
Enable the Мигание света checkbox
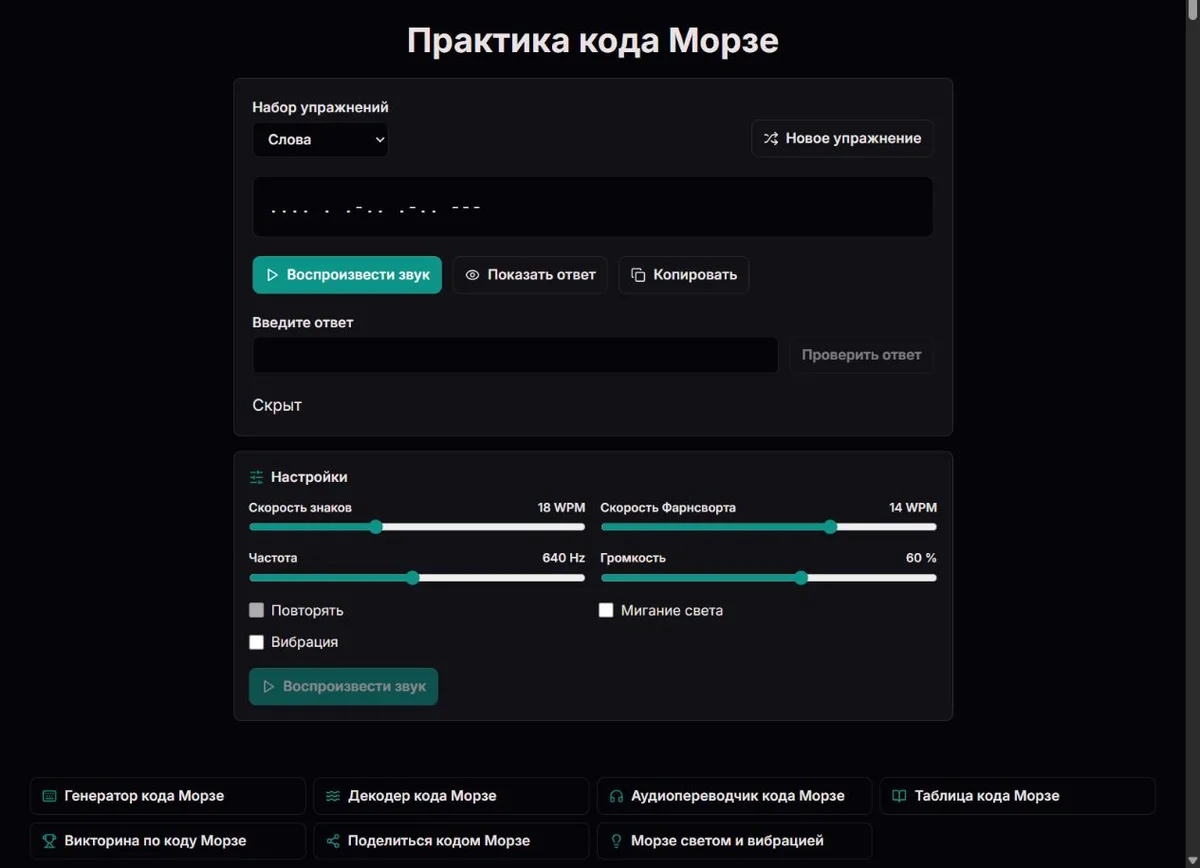(x=606, y=610)
